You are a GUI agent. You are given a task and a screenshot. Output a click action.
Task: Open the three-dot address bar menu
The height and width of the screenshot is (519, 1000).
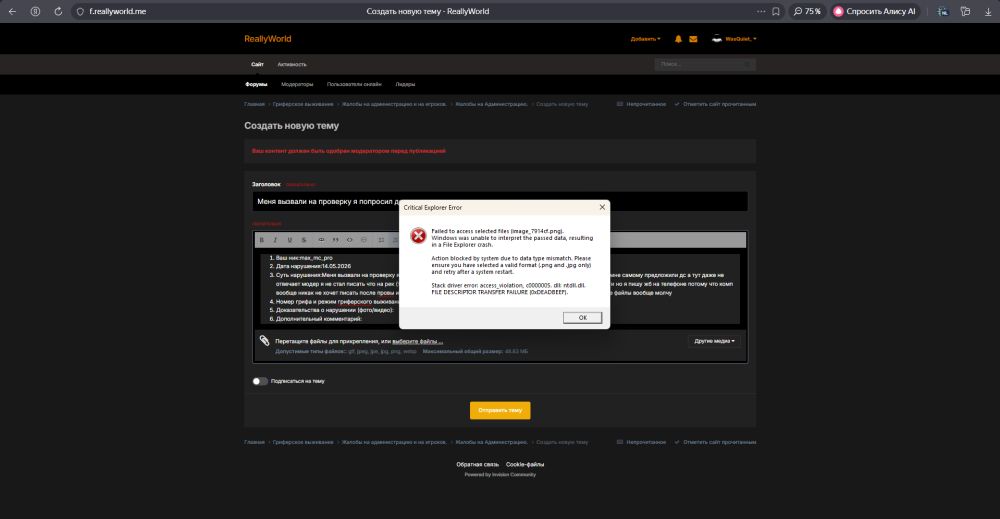tap(761, 11)
